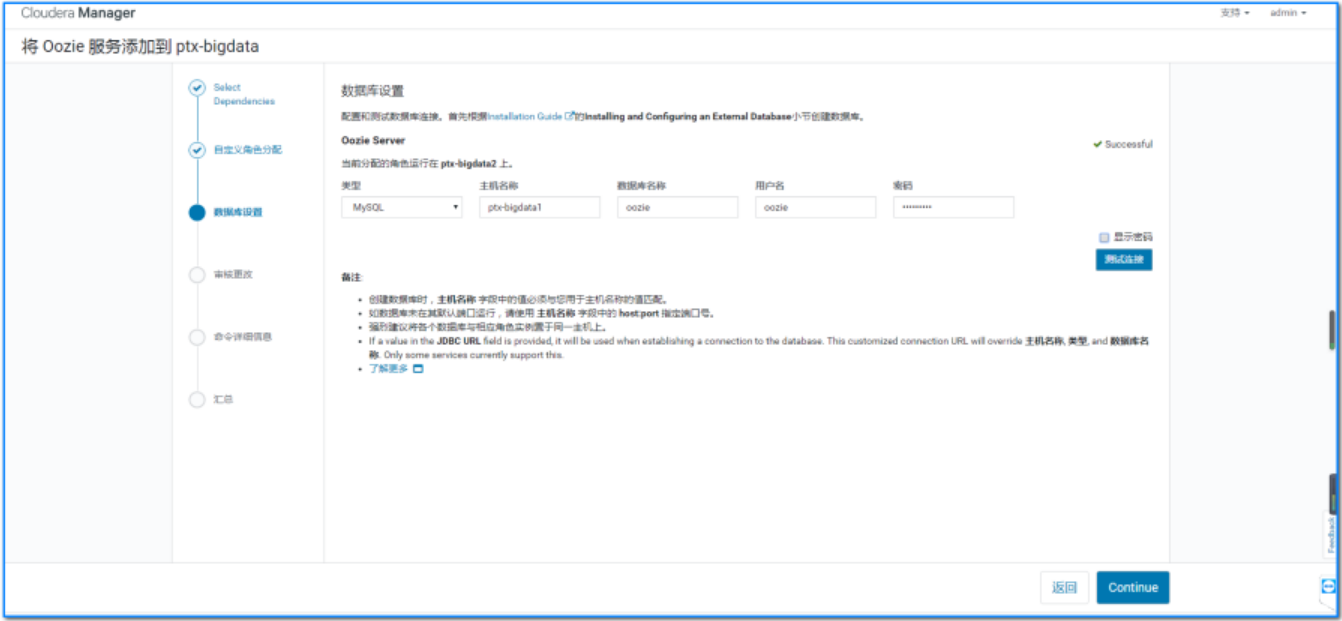Open the 了解更多 learn more link

pyautogui.click(x=388, y=369)
